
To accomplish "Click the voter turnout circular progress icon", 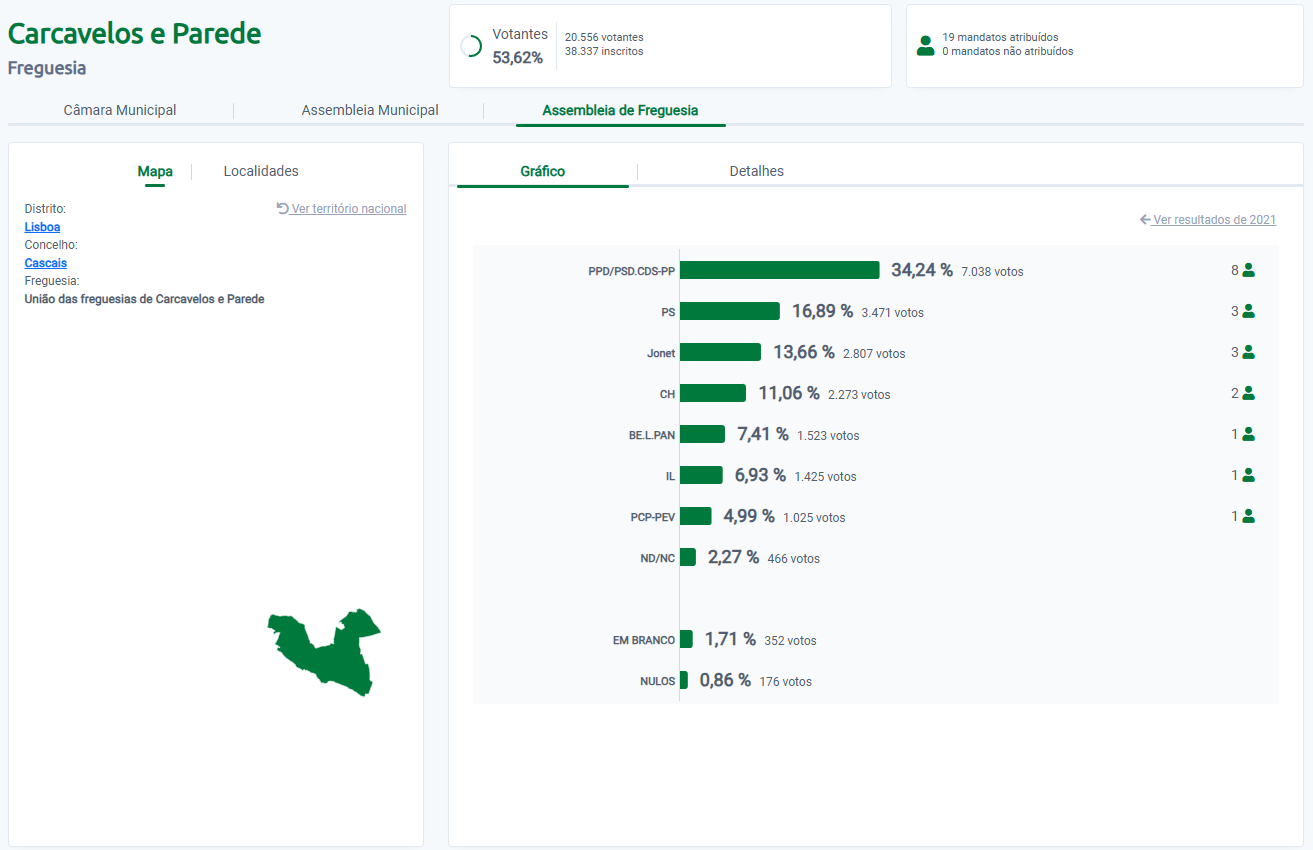I will (x=471, y=46).
